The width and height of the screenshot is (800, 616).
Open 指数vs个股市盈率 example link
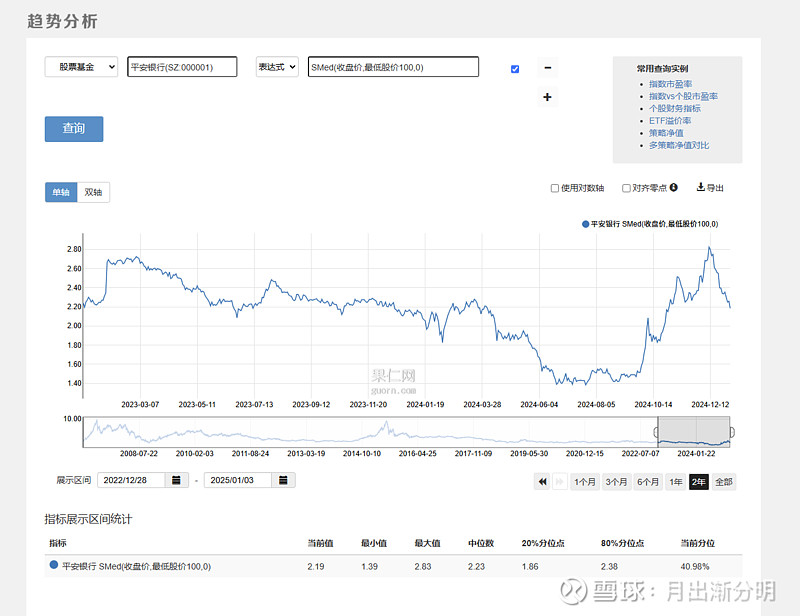(x=683, y=96)
